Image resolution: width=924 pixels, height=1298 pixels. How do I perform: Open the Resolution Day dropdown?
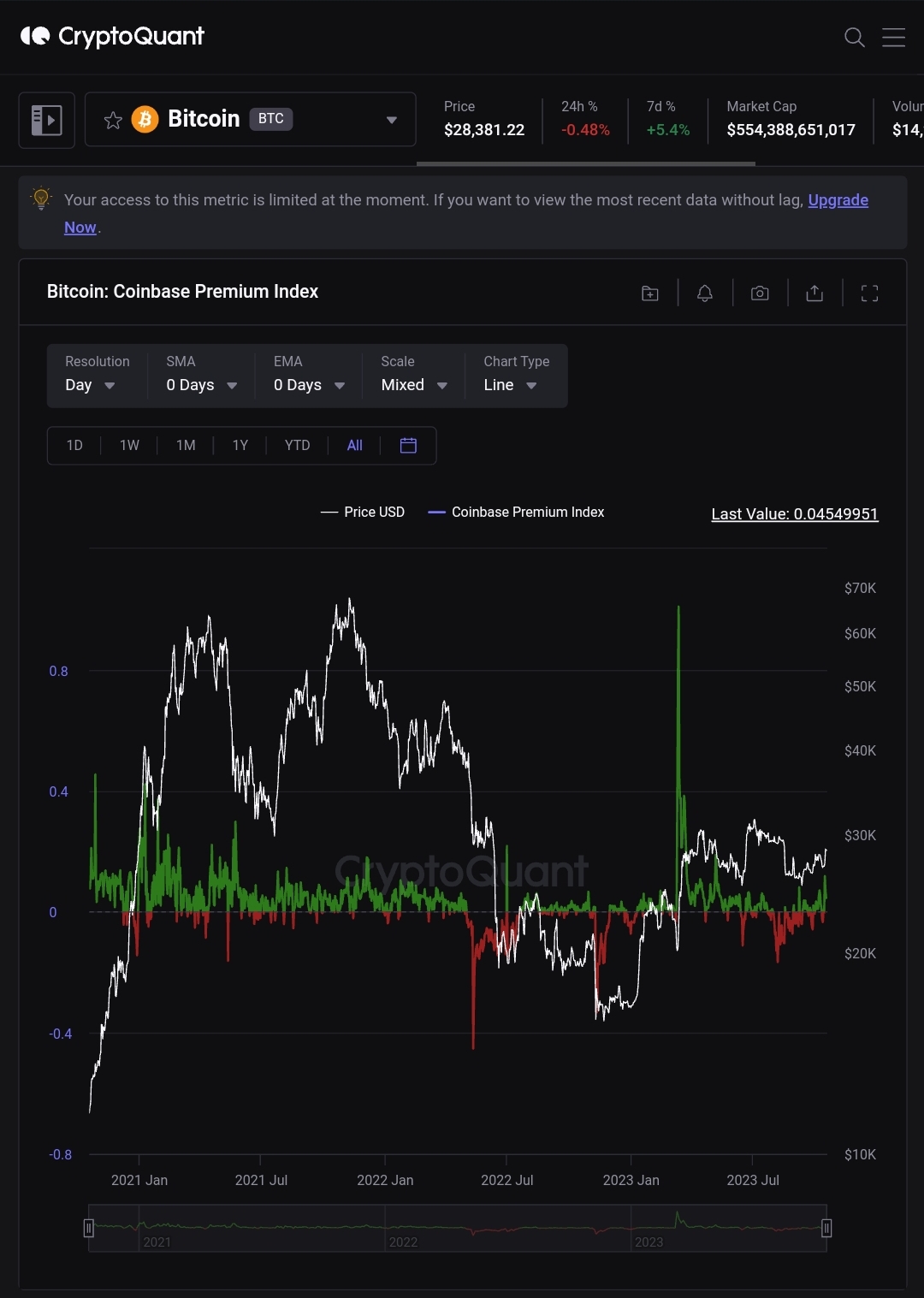click(x=97, y=375)
